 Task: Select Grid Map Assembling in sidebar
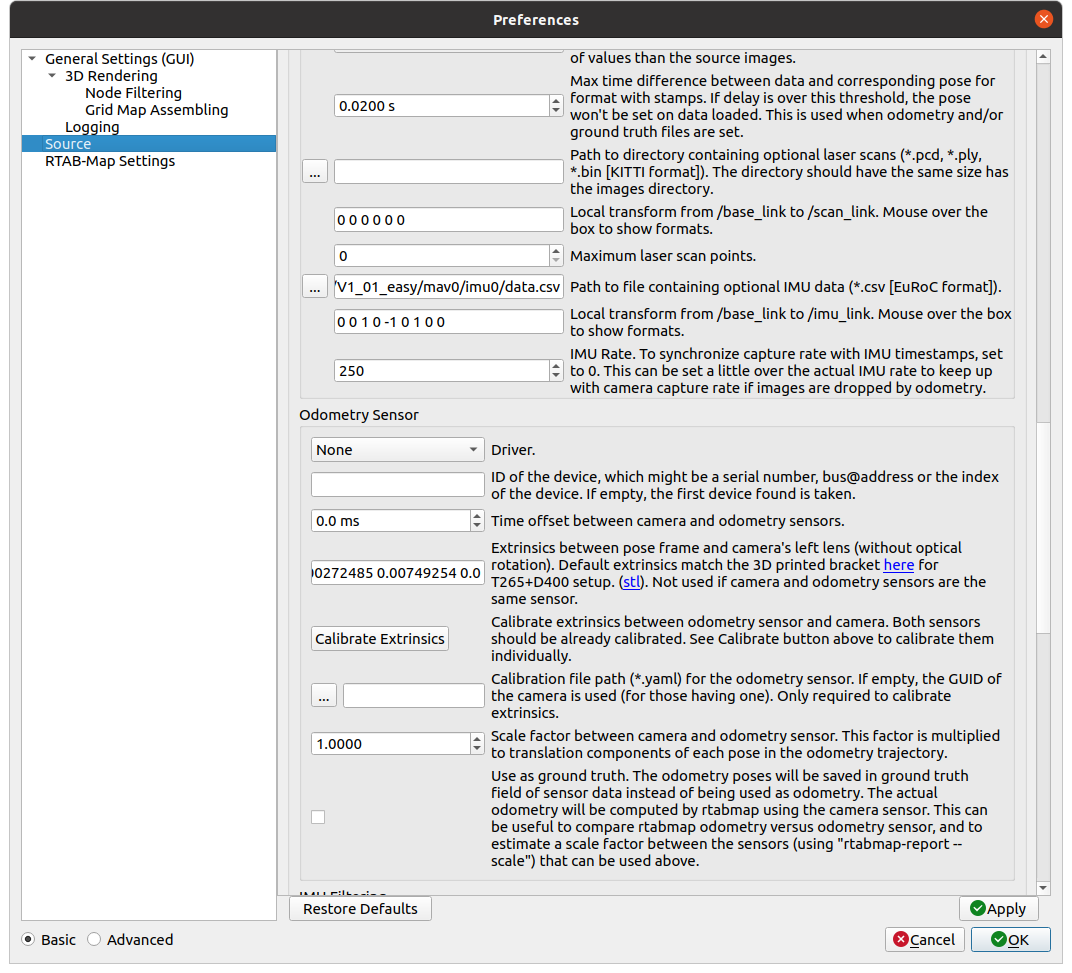click(x=156, y=110)
